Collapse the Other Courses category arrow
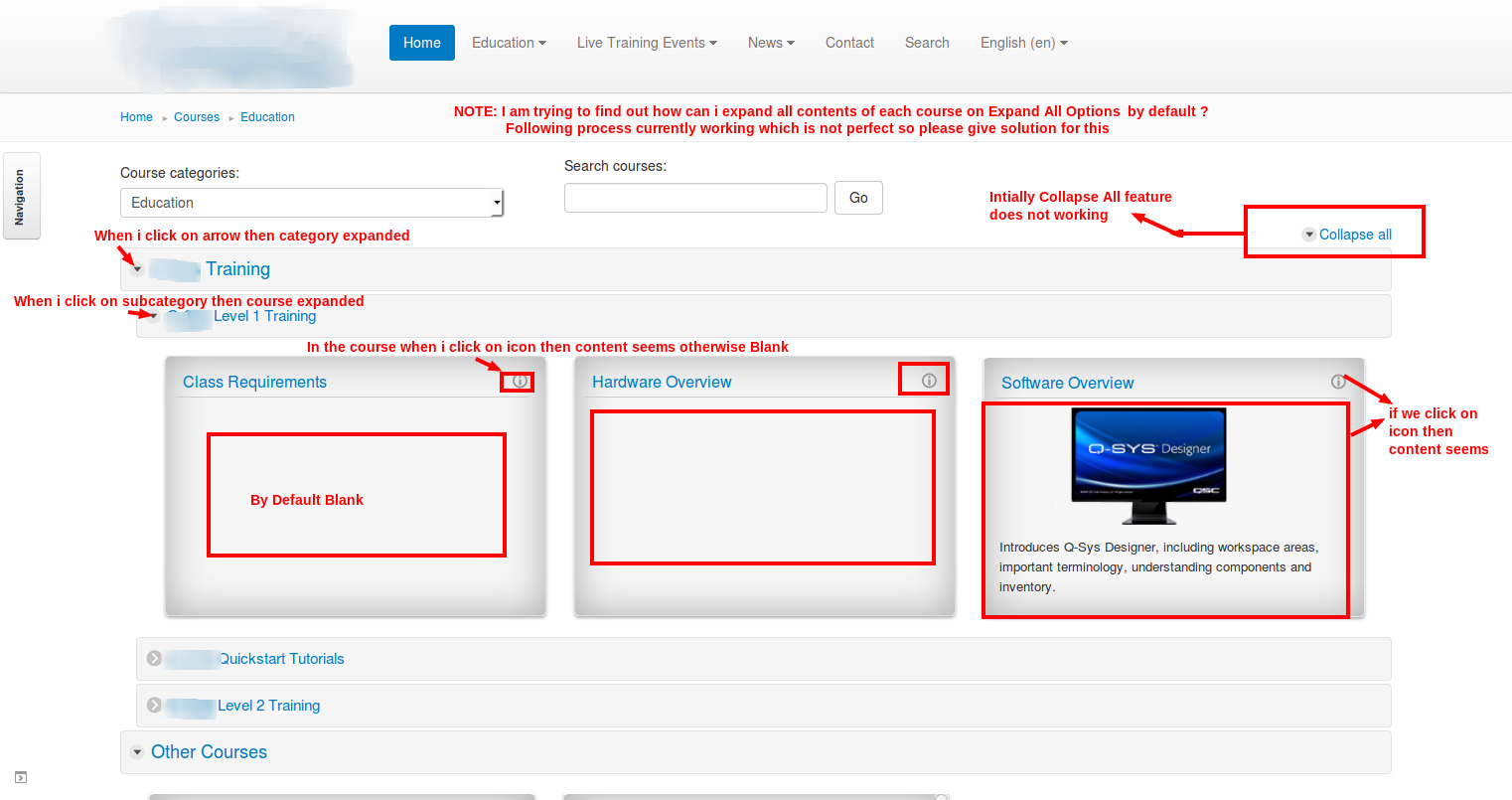The width and height of the screenshot is (1512, 800). (x=137, y=752)
